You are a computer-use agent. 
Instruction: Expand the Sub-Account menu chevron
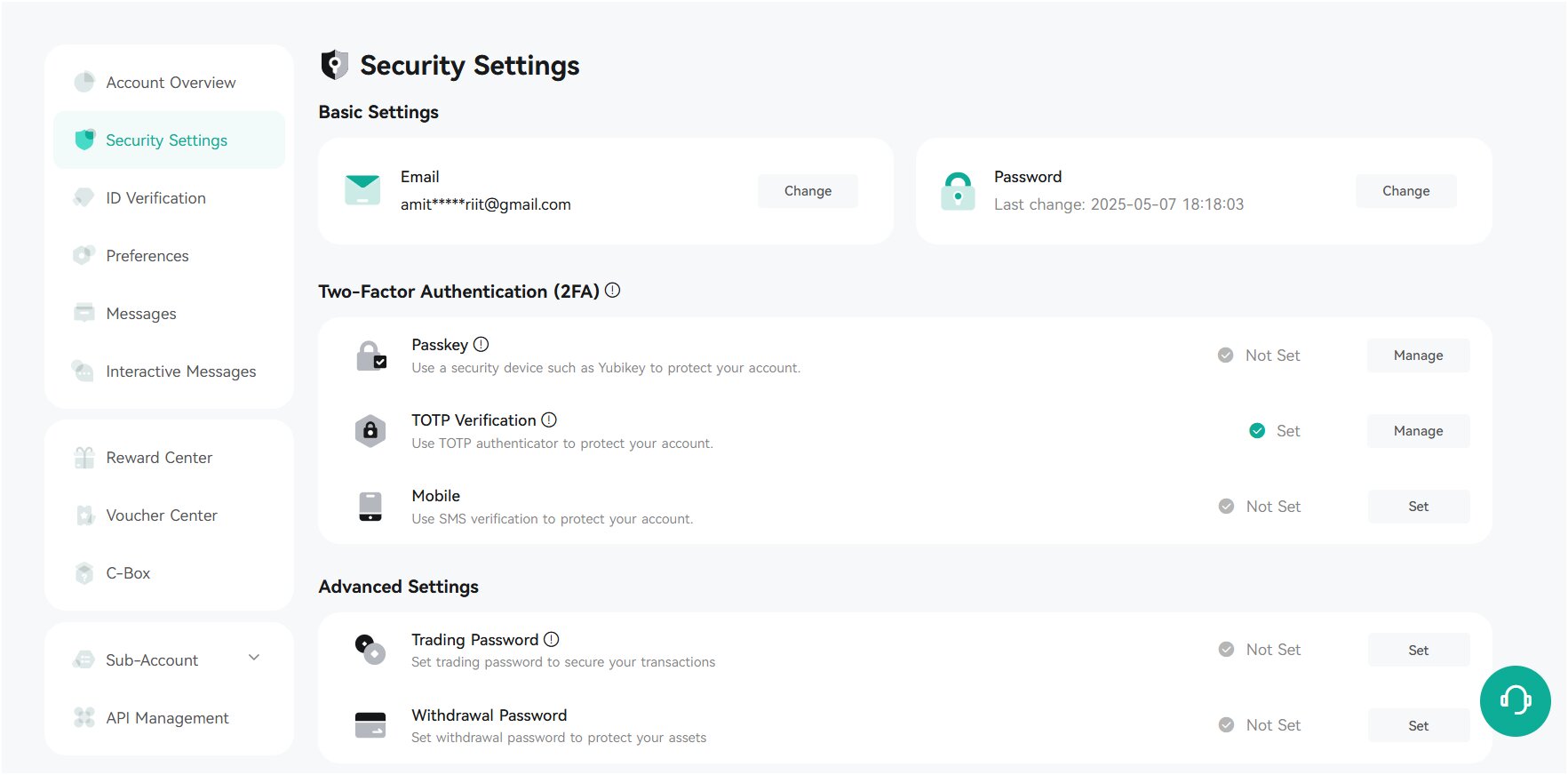(x=254, y=658)
